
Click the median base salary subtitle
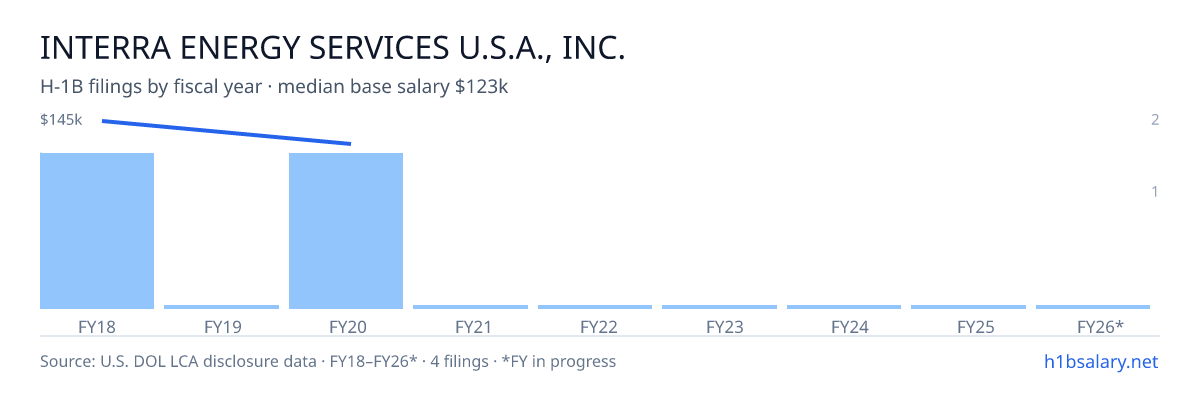click(x=275, y=87)
